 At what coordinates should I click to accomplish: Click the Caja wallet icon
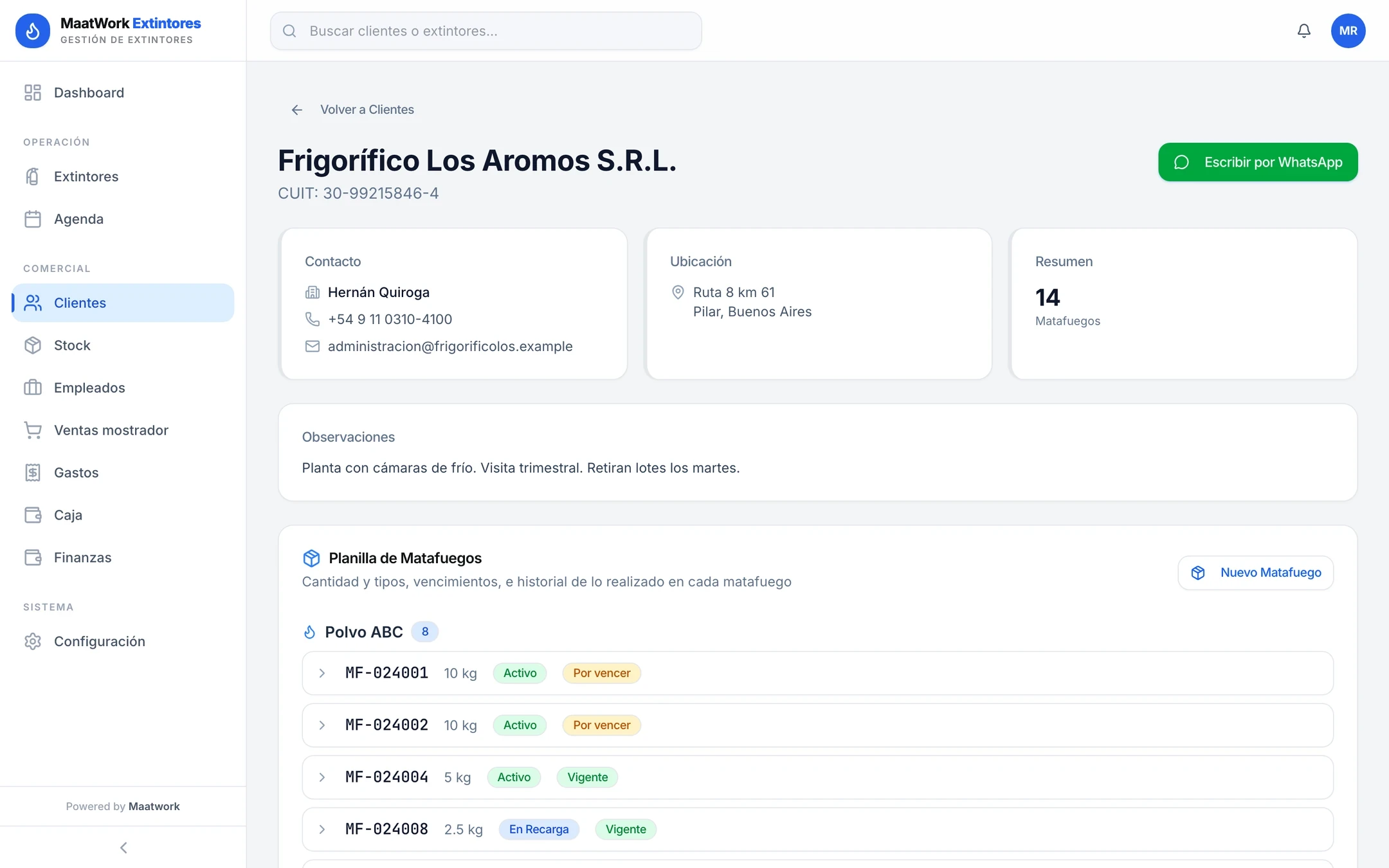click(x=33, y=515)
